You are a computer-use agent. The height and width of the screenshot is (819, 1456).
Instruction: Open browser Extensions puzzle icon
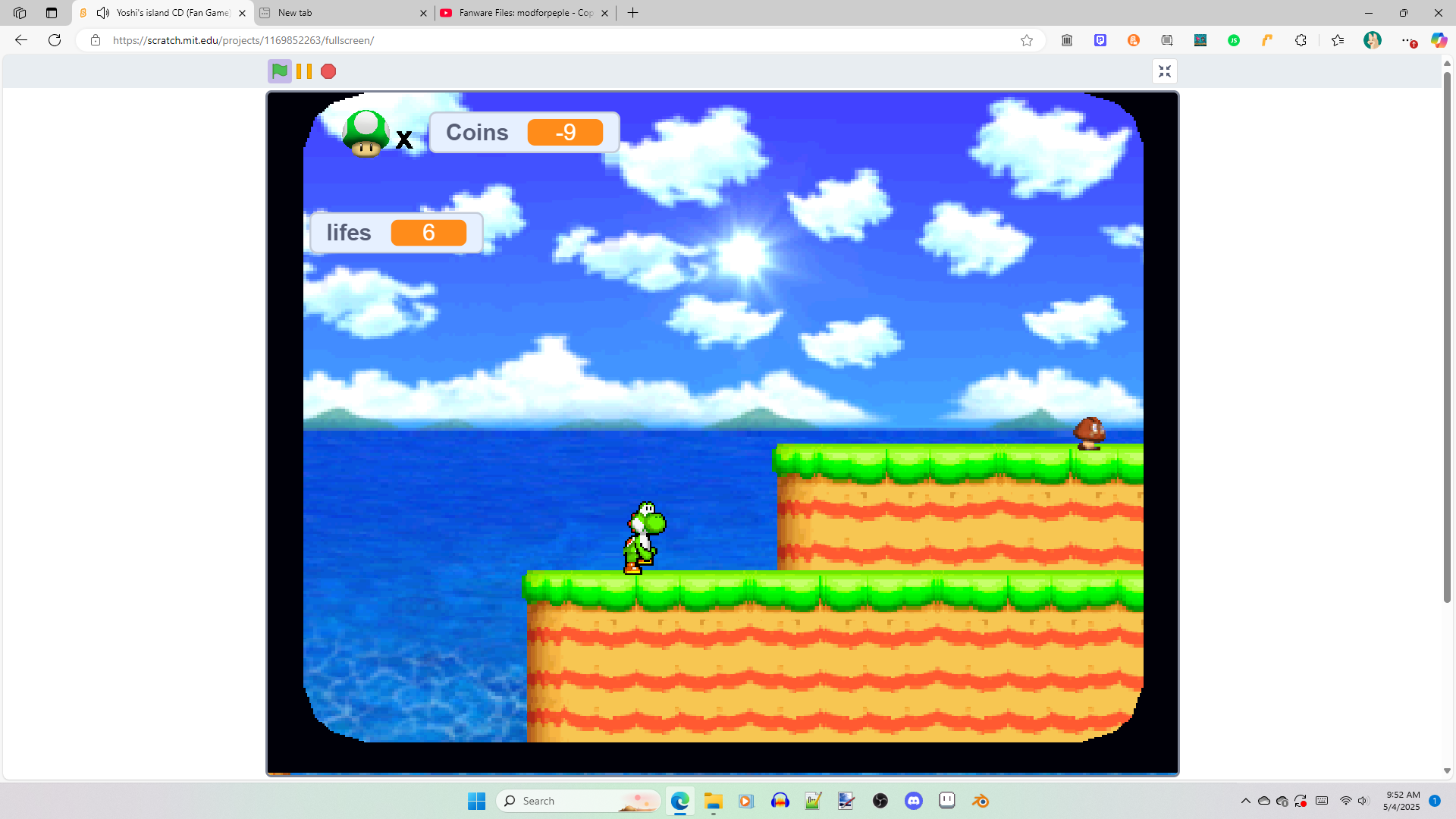pos(1301,40)
